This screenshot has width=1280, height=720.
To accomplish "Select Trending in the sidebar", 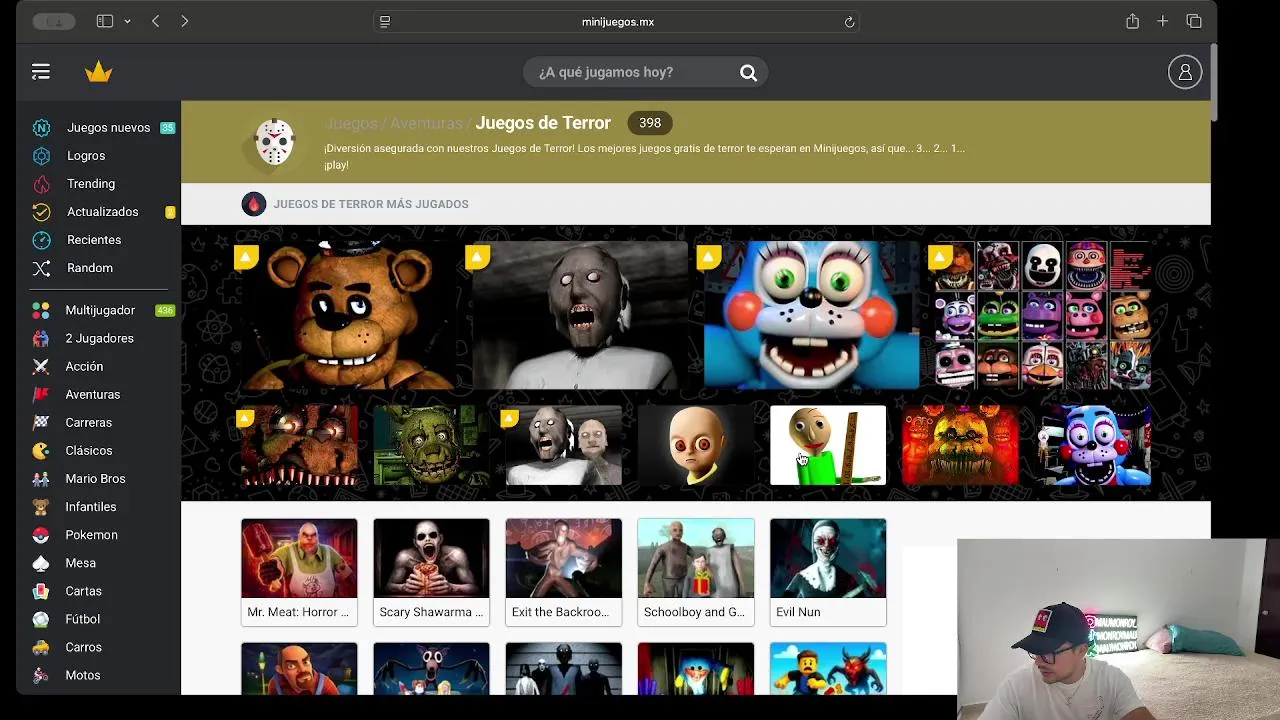I will click(91, 184).
